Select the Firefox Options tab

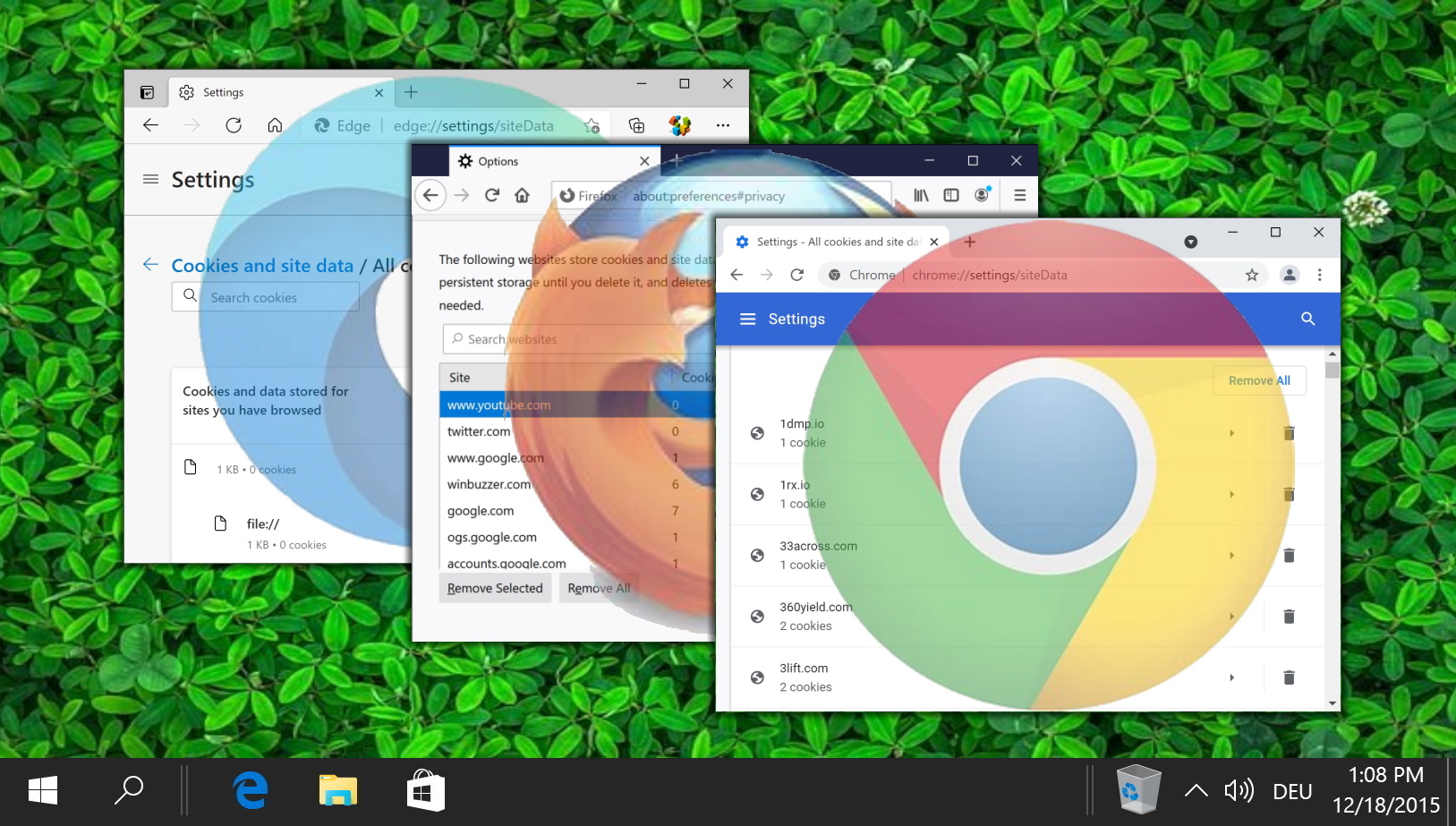[555, 161]
